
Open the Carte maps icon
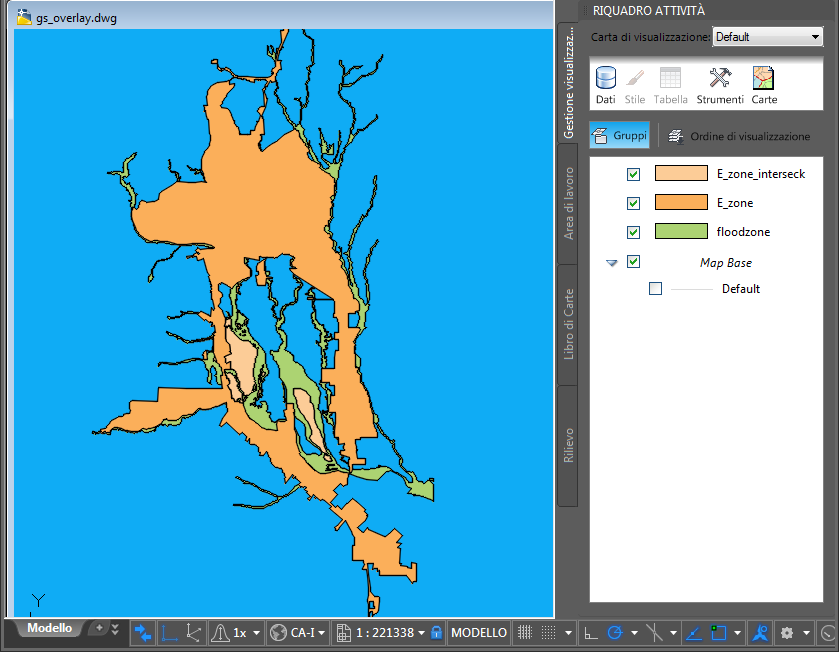tap(764, 85)
